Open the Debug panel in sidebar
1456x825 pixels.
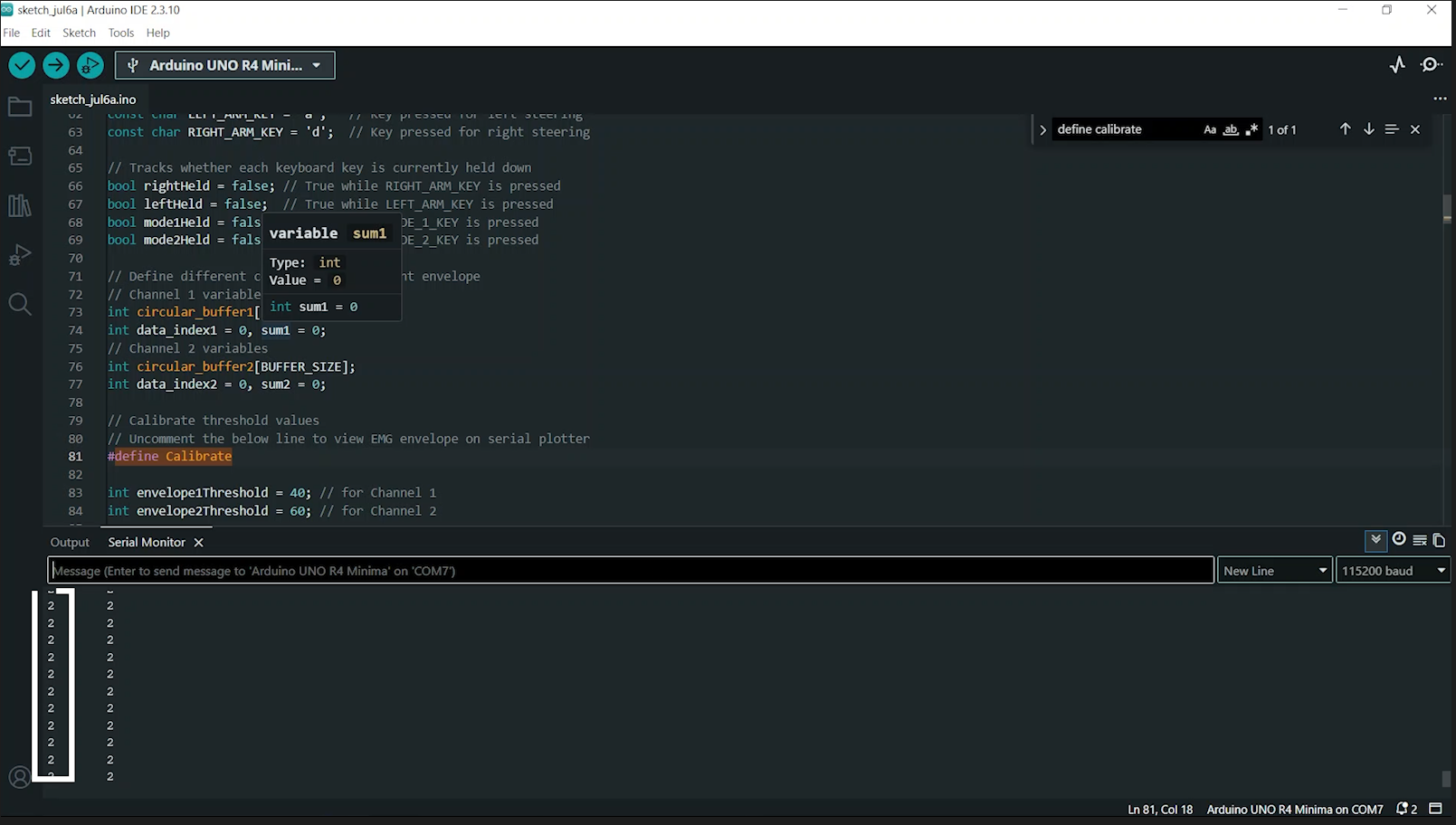pos(20,255)
